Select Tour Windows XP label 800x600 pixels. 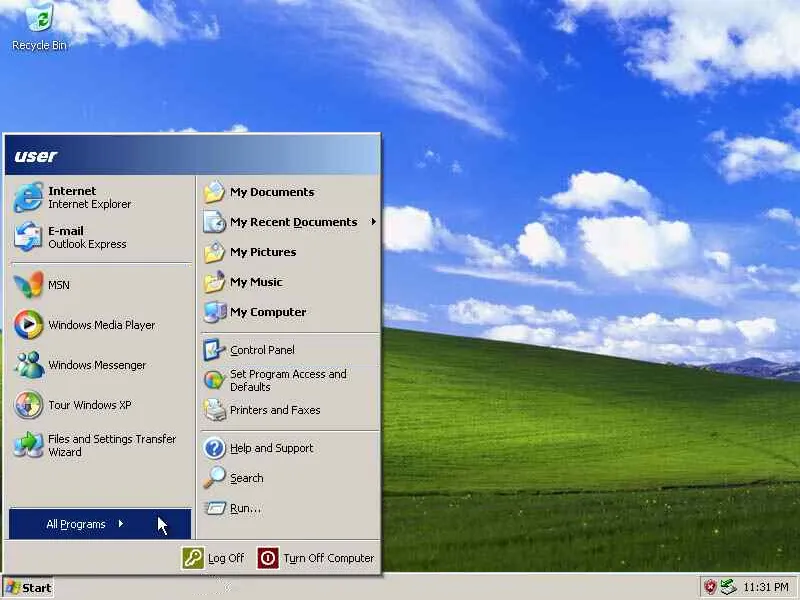pyautogui.click(x=90, y=405)
